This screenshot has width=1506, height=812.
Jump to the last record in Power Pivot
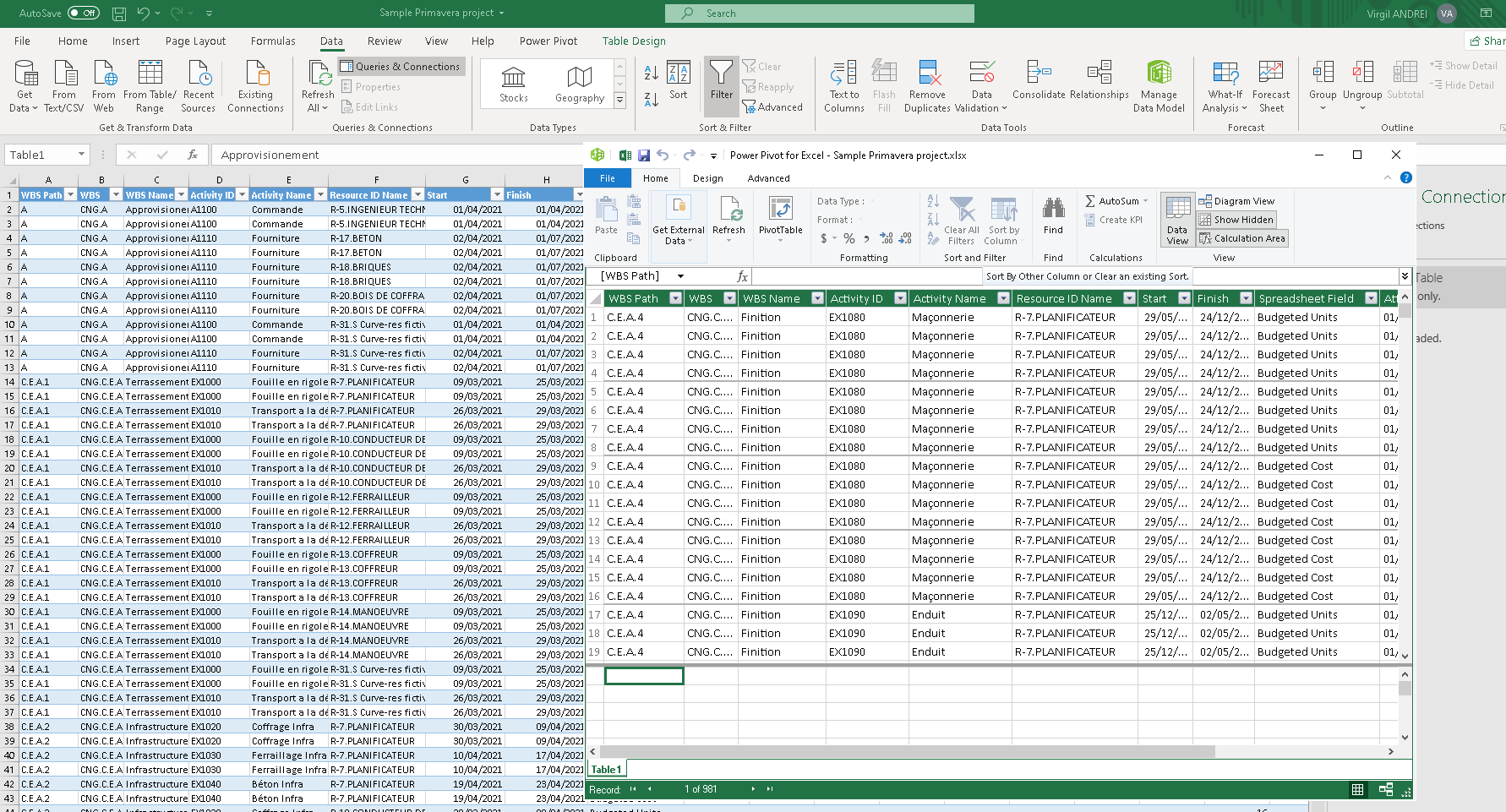770,789
